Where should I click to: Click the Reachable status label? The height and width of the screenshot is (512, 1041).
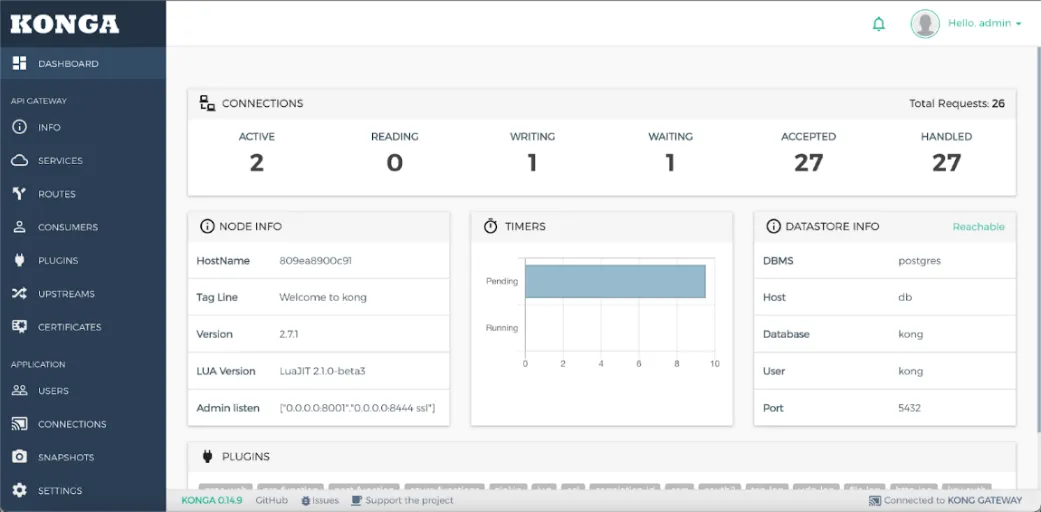tap(979, 226)
